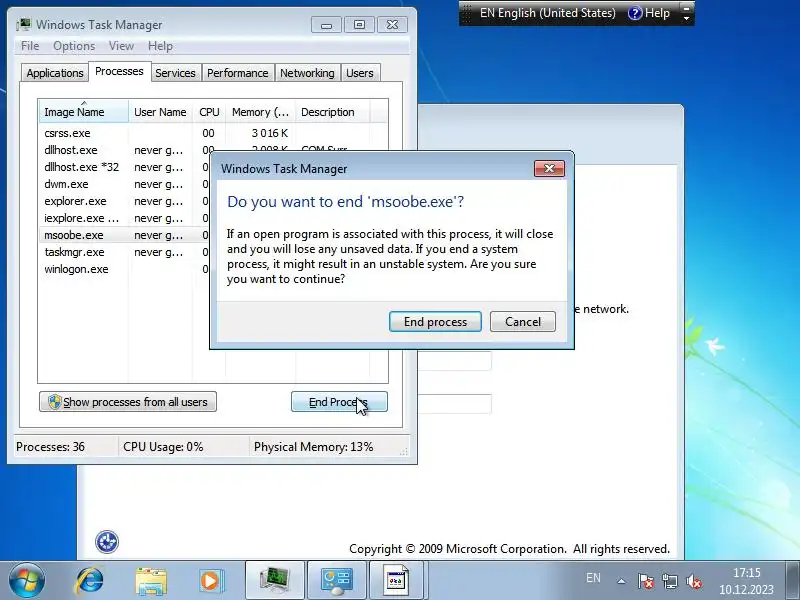Open the Options menu
Screen dimensions: 800x600
(x=74, y=46)
